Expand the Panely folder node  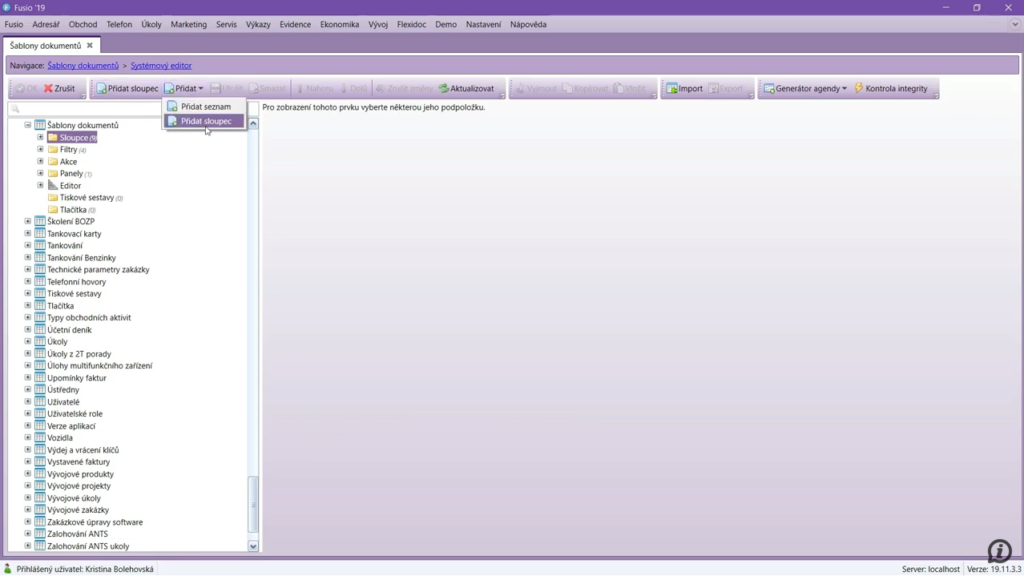[40, 174]
